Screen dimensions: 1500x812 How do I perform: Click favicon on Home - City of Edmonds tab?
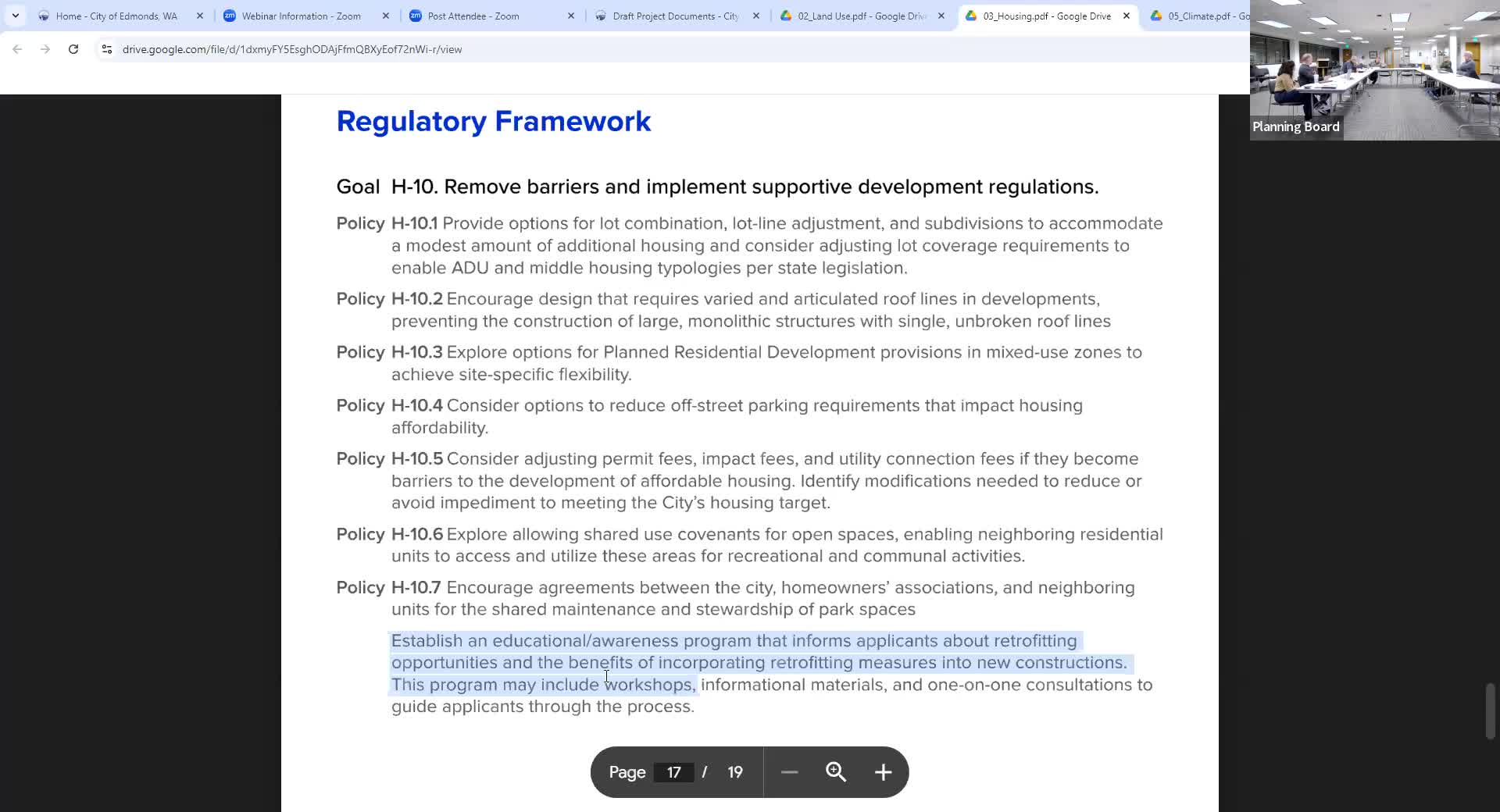pos(44,16)
